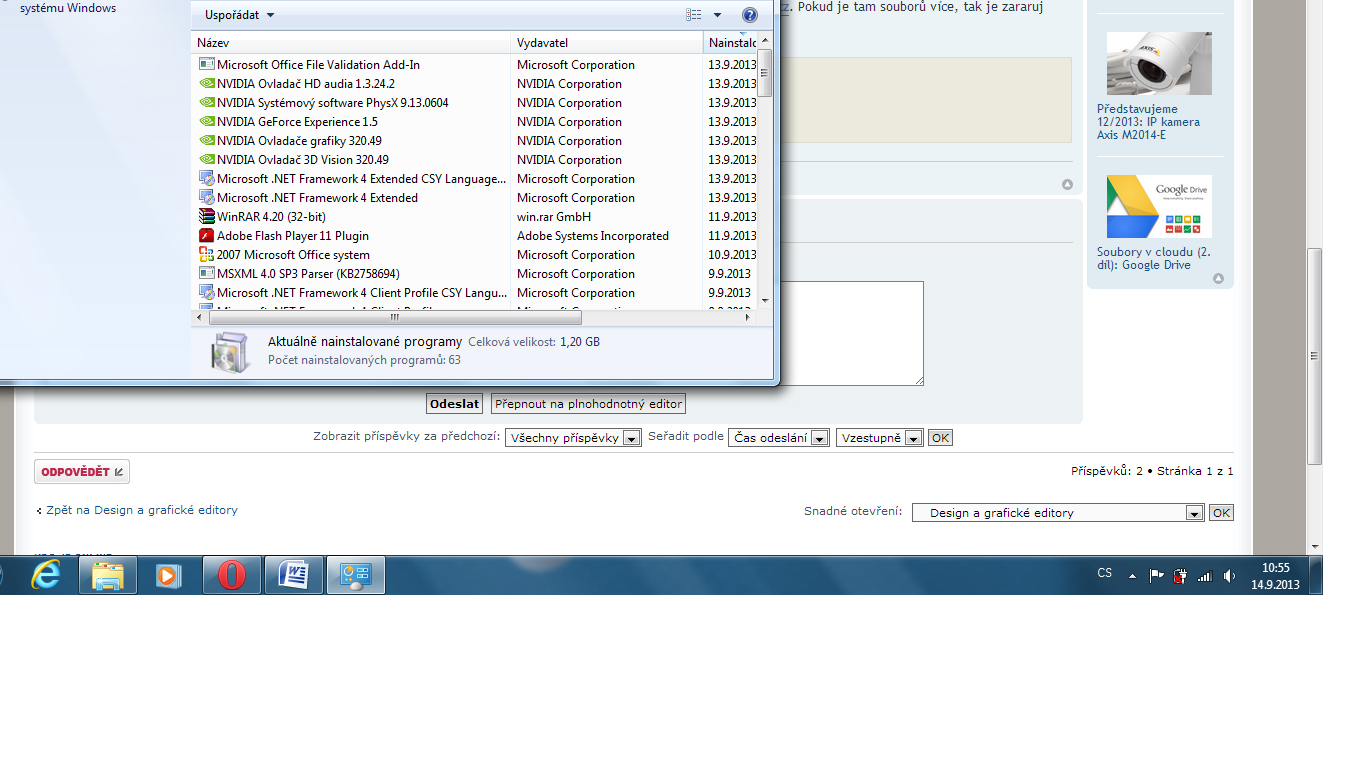Click the Google Drive thumbnail image
Image resolution: width=1366 pixels, height=768 pixels.
coord(1159,207)
